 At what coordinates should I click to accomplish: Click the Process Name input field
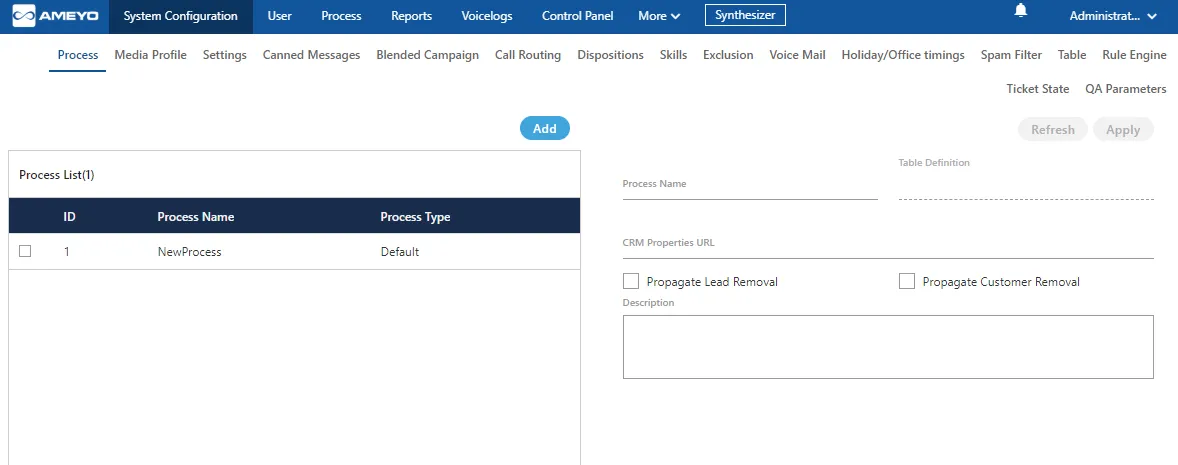(750, 188)
